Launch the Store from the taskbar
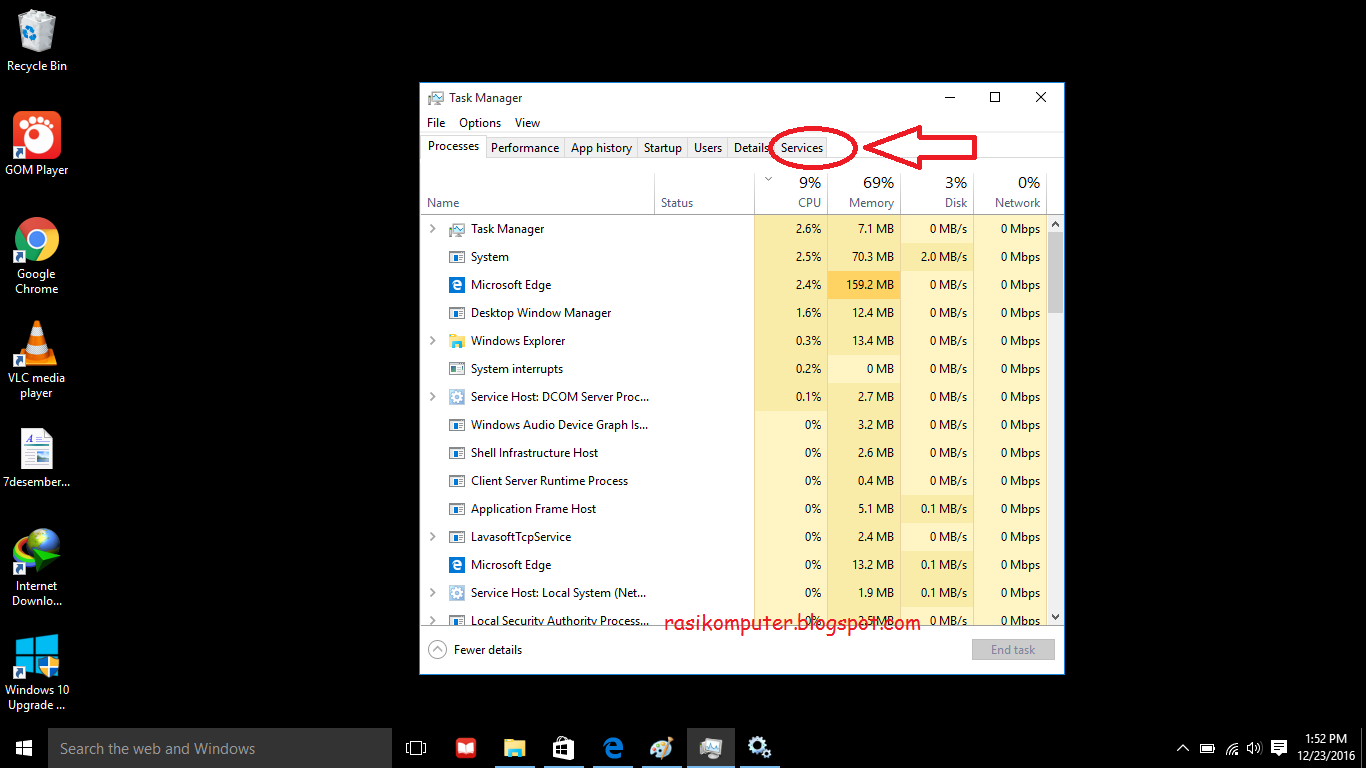This screenshot has height=768, width=1366. click(x=564, y=748)
